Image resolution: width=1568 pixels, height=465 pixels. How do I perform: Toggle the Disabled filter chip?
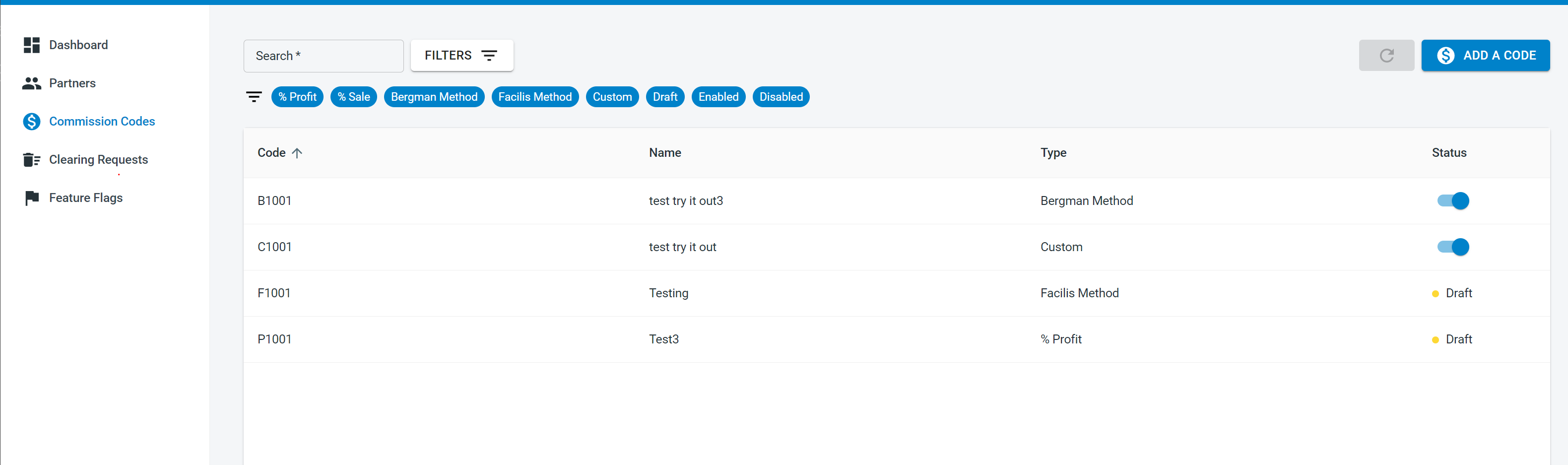pos(781,97)
